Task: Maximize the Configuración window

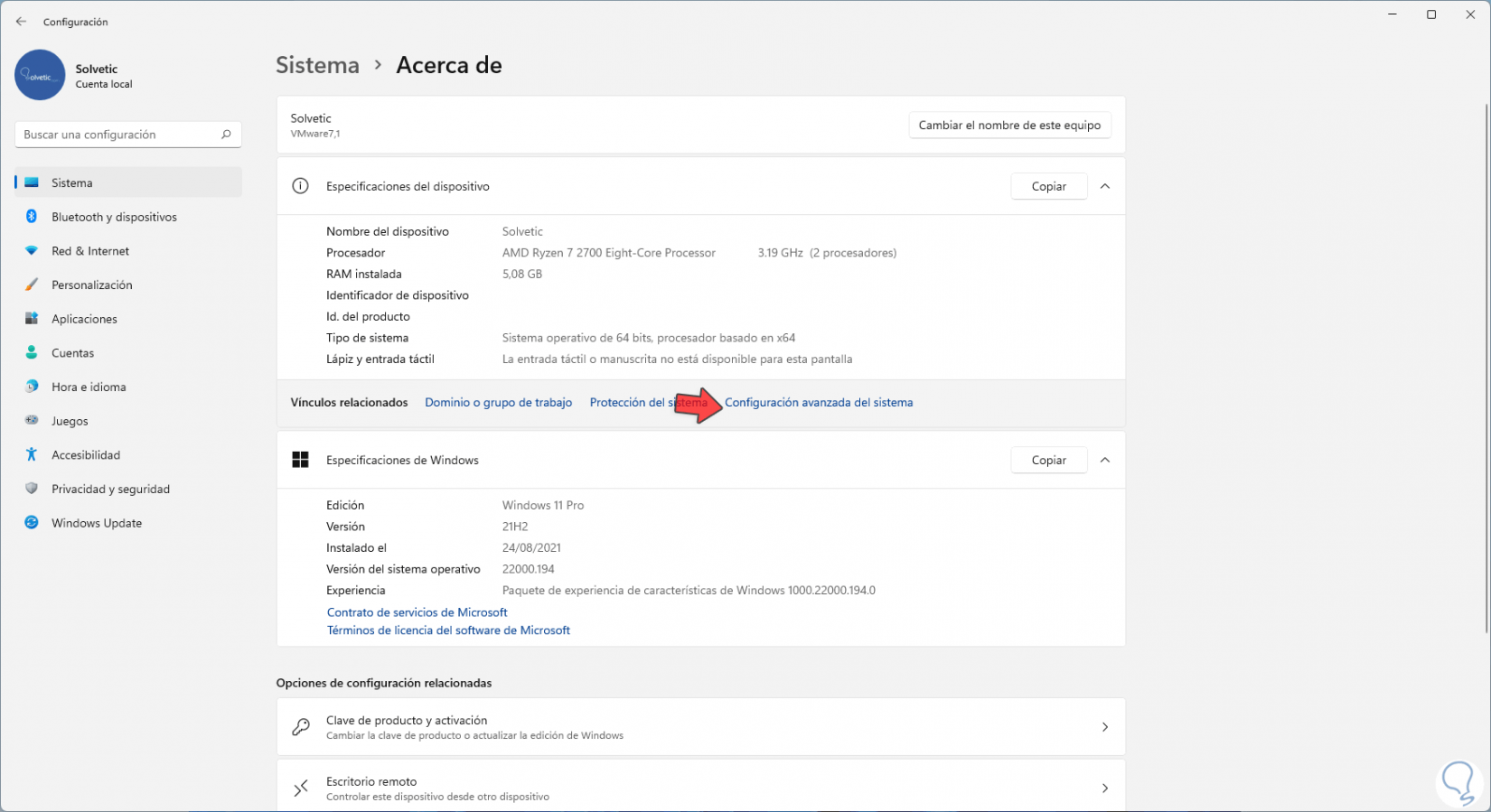Action: pos(1431,14)
